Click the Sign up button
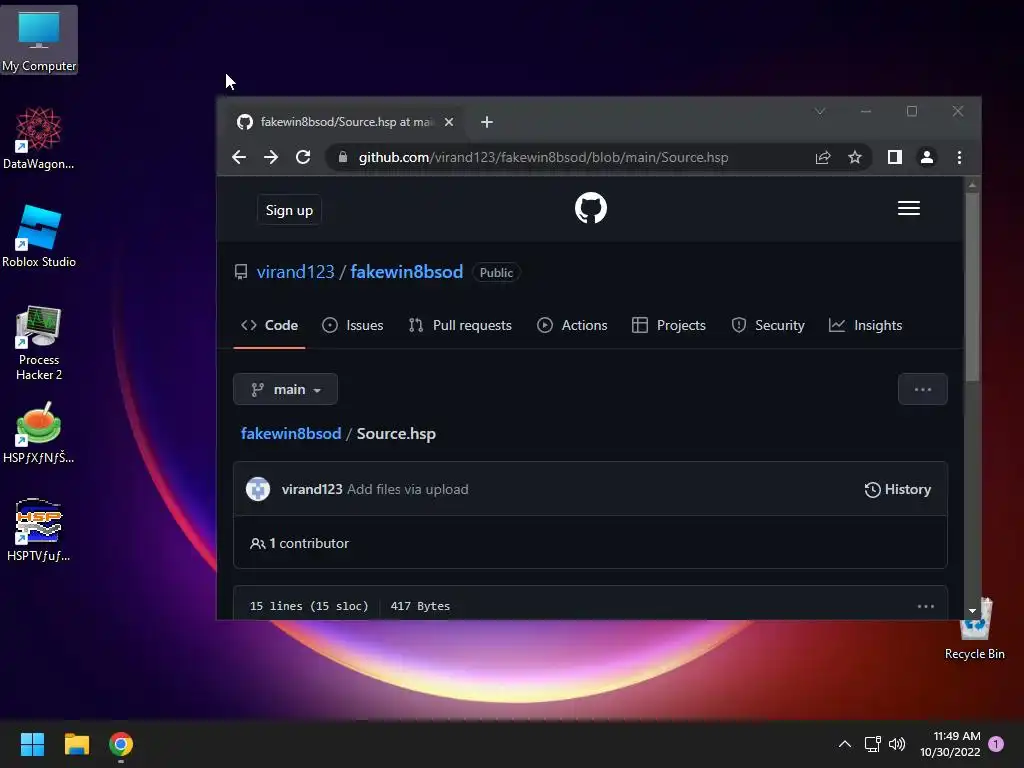 click(289, 210)
